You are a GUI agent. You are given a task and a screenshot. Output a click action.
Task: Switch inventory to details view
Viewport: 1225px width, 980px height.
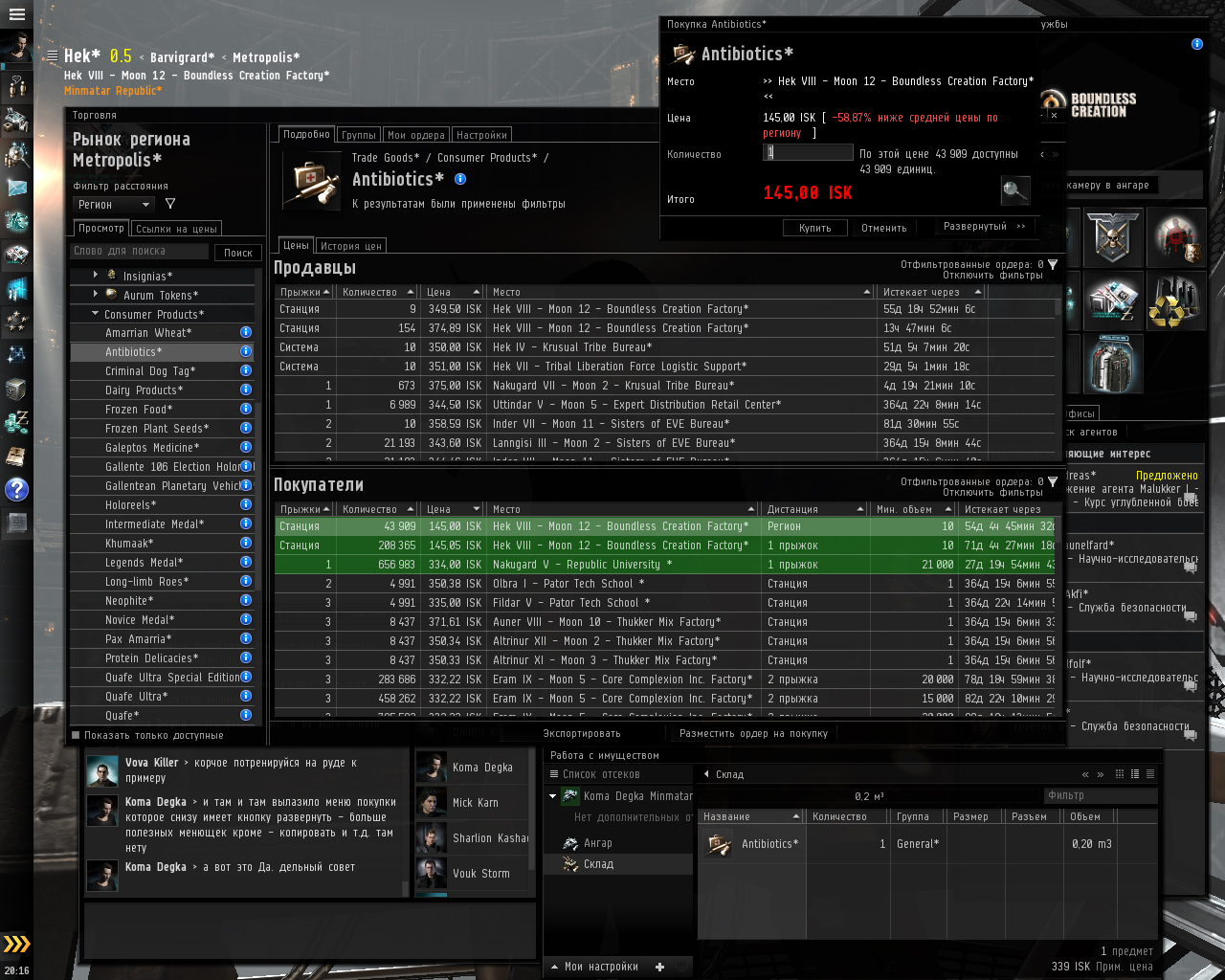pyautogui.click(x=1135, y=774)
